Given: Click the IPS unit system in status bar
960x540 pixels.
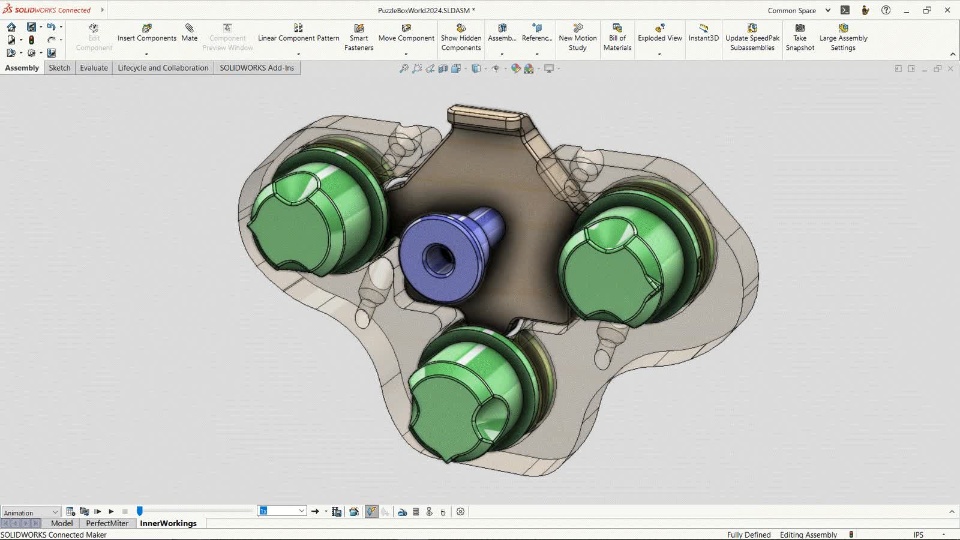Looking at the screenshot, I should (x=918, y=534).
